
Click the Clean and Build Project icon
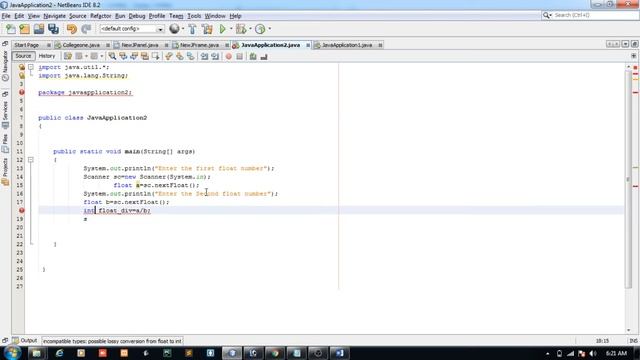tap(207, 29)
